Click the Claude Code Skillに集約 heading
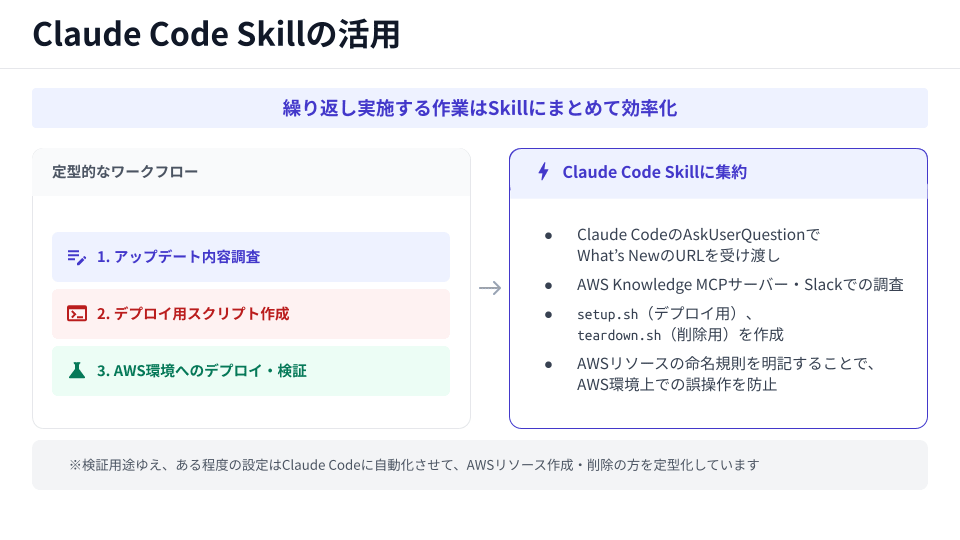This screenshot has width=960, height=540. tap(654, 172)
